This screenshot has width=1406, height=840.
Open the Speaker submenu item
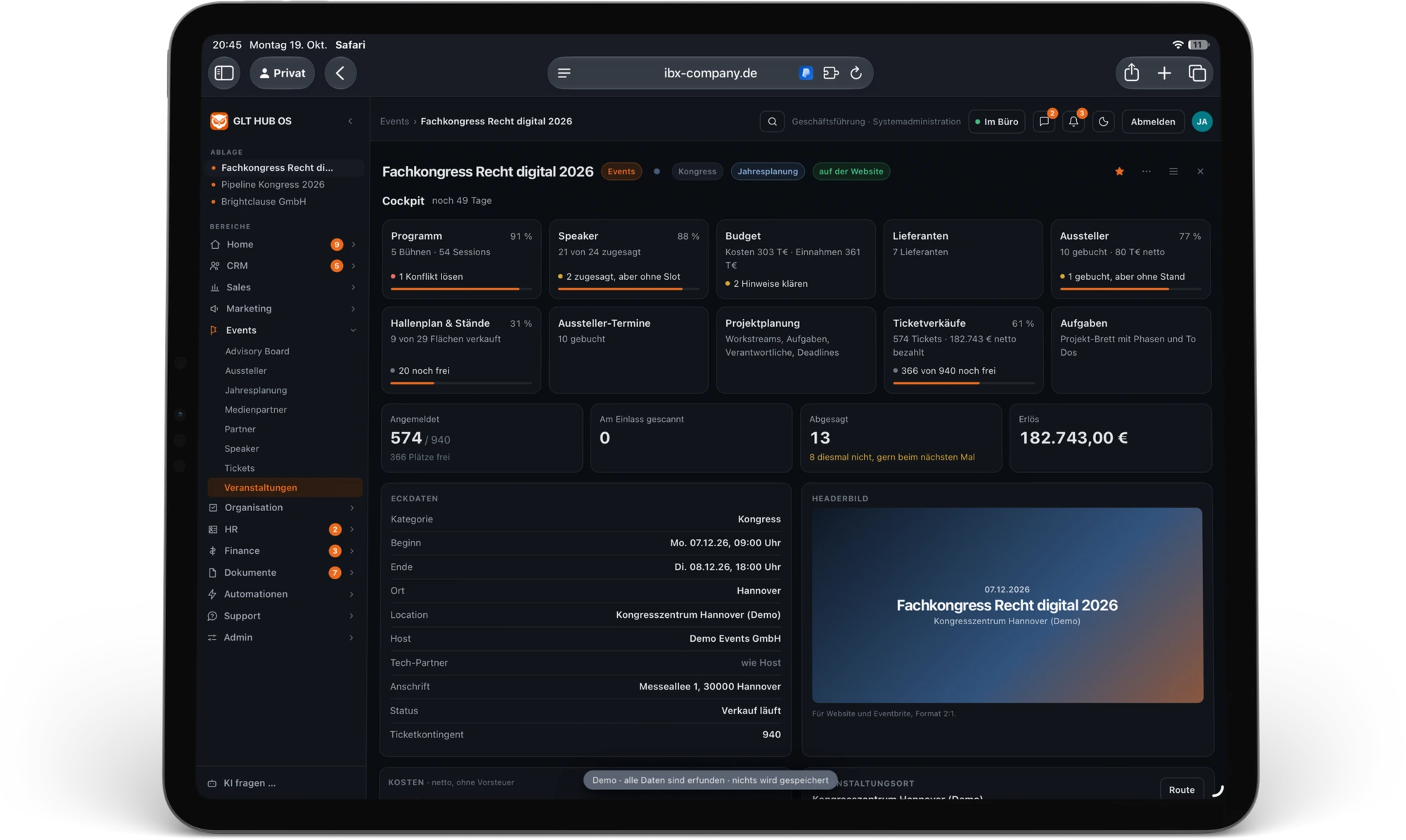pos(242,448)
